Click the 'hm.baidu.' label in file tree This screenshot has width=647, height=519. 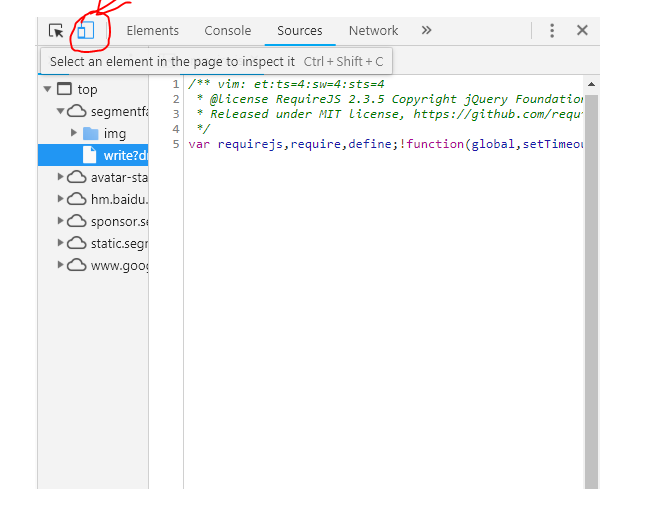[119, 199]
